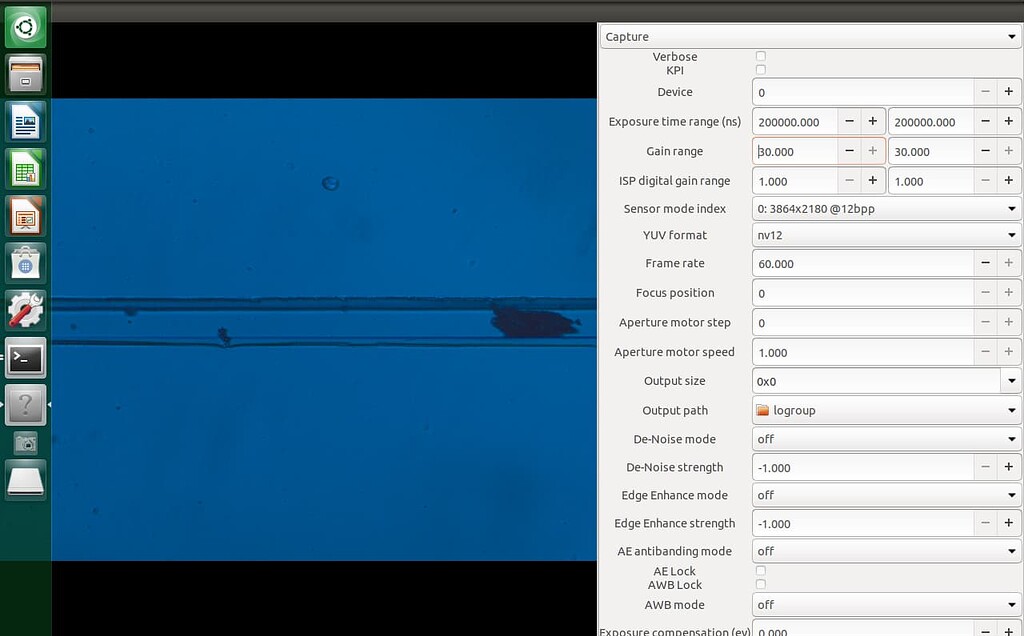Launch LibreOffice Impress from the dock
The height and width of the screenshot is (636, 1024).
[x=24, y=215]
